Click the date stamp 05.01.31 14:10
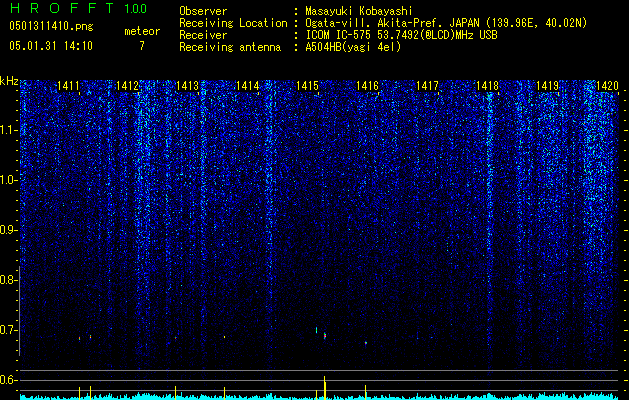This screenshot has width=629, height=400. click(51, 46)
